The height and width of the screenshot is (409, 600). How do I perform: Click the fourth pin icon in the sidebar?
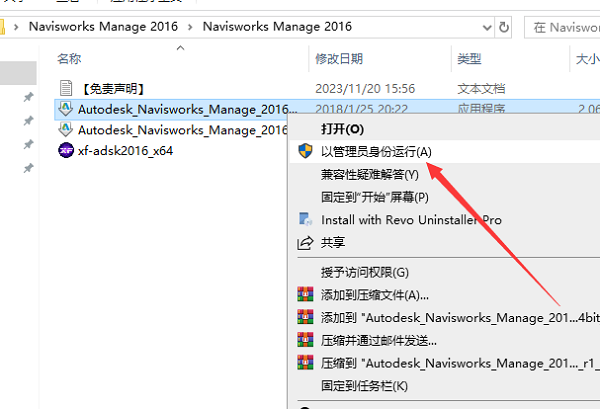tap(28, 168)
